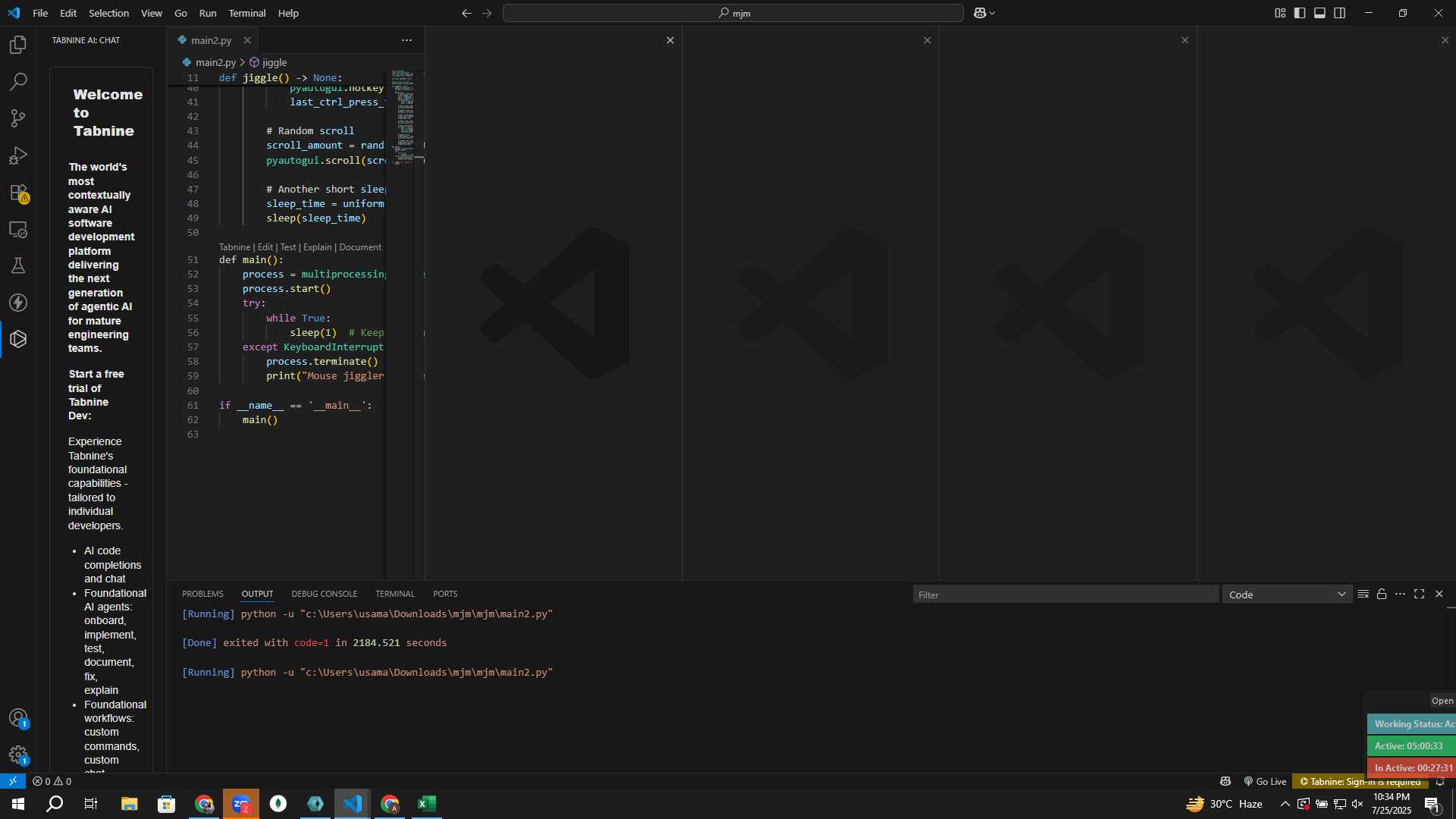Toggle secondary side bar visibility

(x=1340, y=13)
